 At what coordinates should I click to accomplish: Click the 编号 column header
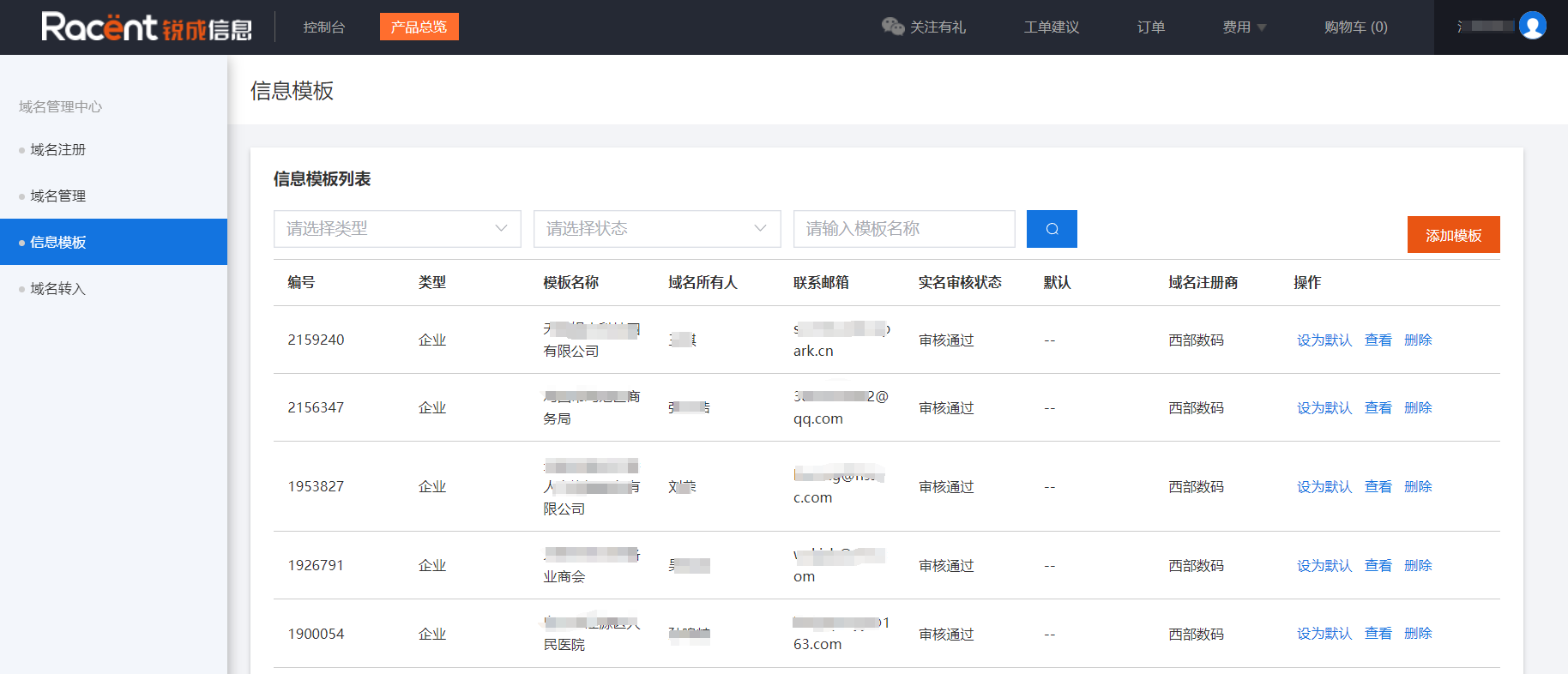click(x=301, y=282)
